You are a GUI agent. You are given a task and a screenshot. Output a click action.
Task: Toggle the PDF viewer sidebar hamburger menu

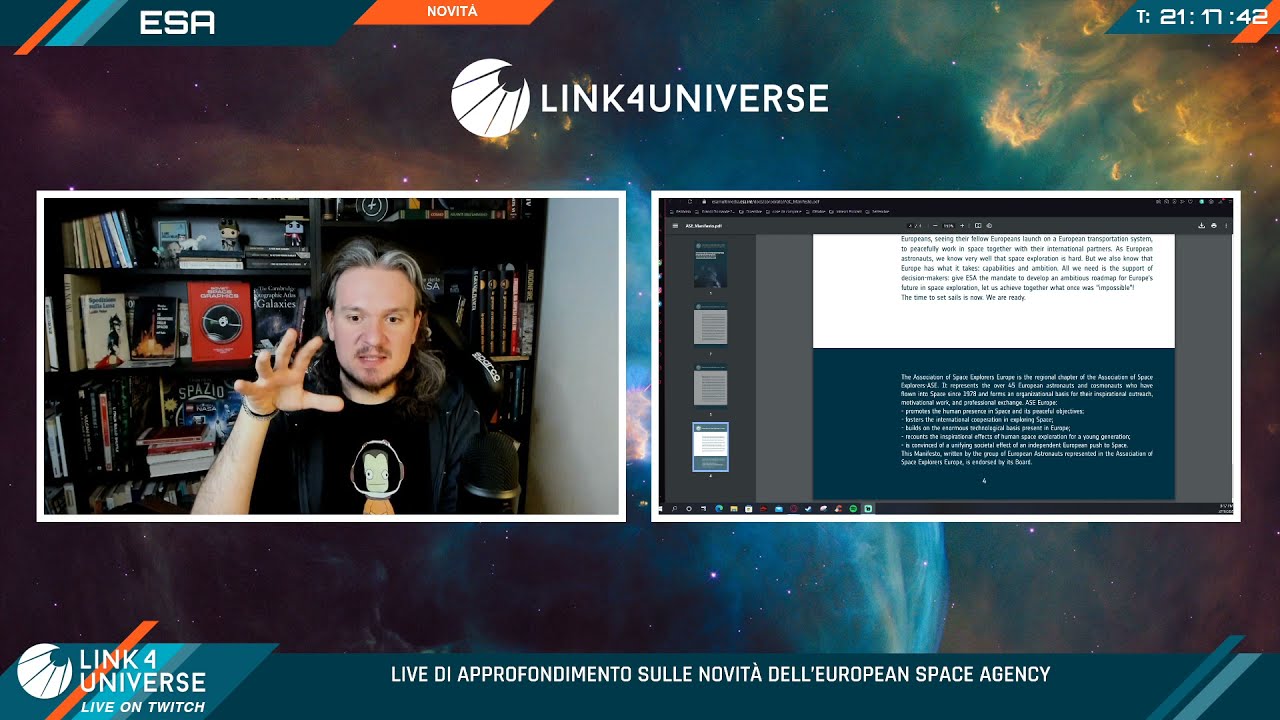(x=675, y=226)
